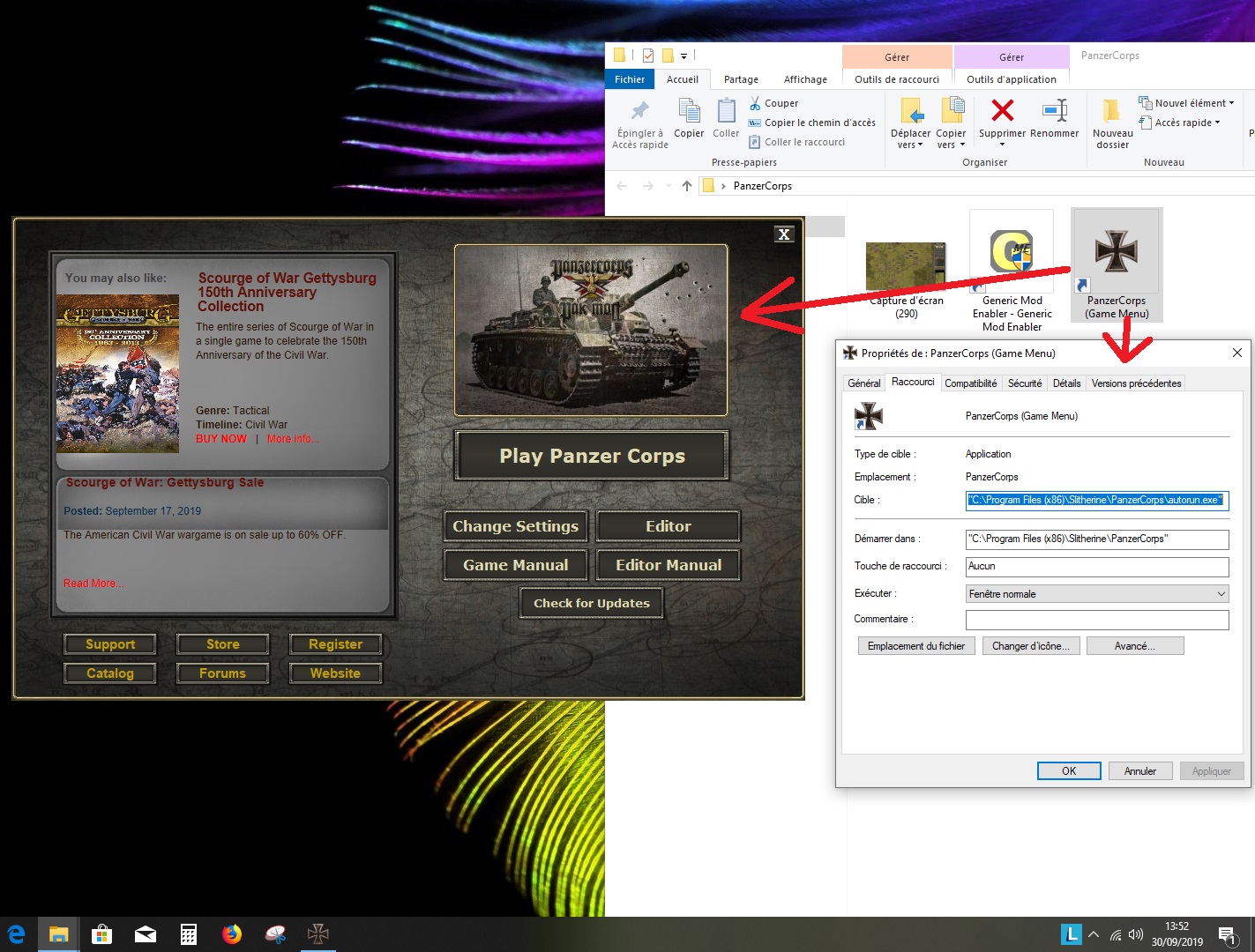Image resolution: width=1255 pixels, height=952 pixels.
Task: Select Capture d'écran (290) thumbnail
Action: click(906, 267)
